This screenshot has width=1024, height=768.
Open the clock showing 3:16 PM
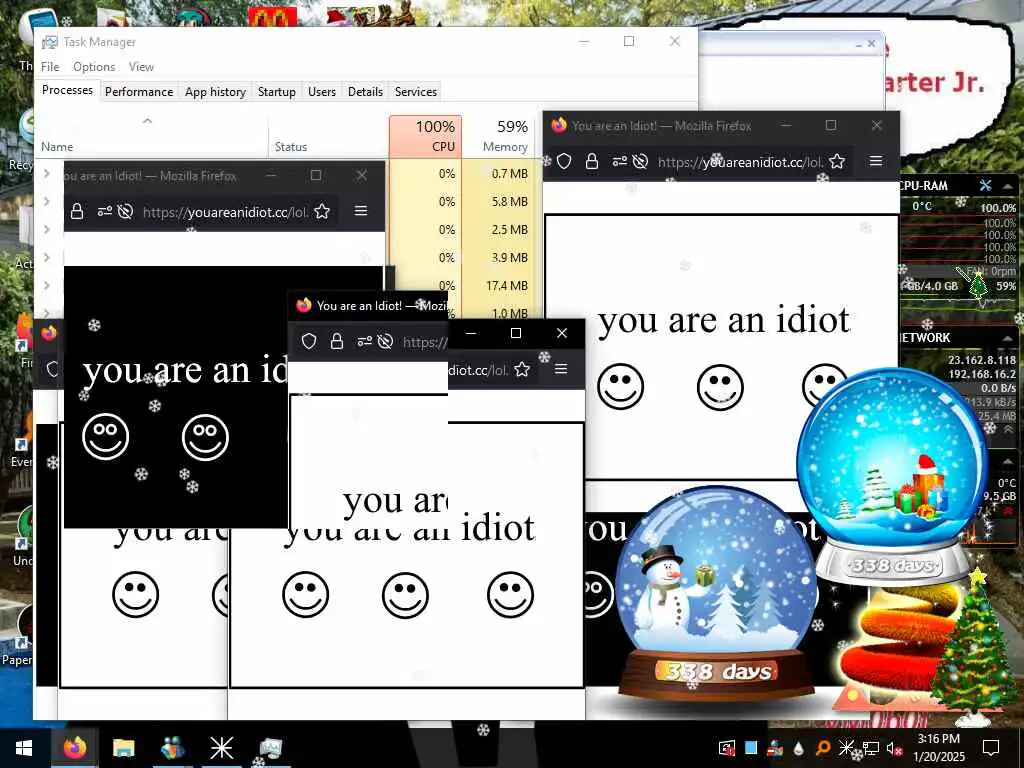[939, 748]
